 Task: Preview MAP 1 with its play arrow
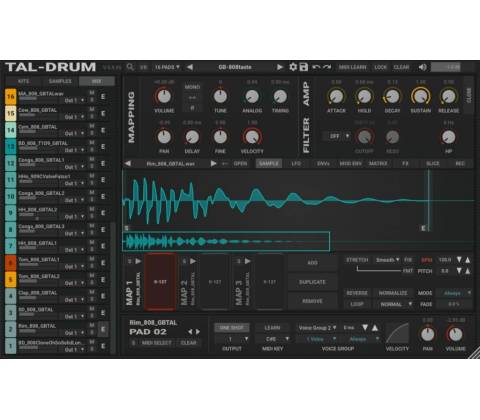coord(138,261)
